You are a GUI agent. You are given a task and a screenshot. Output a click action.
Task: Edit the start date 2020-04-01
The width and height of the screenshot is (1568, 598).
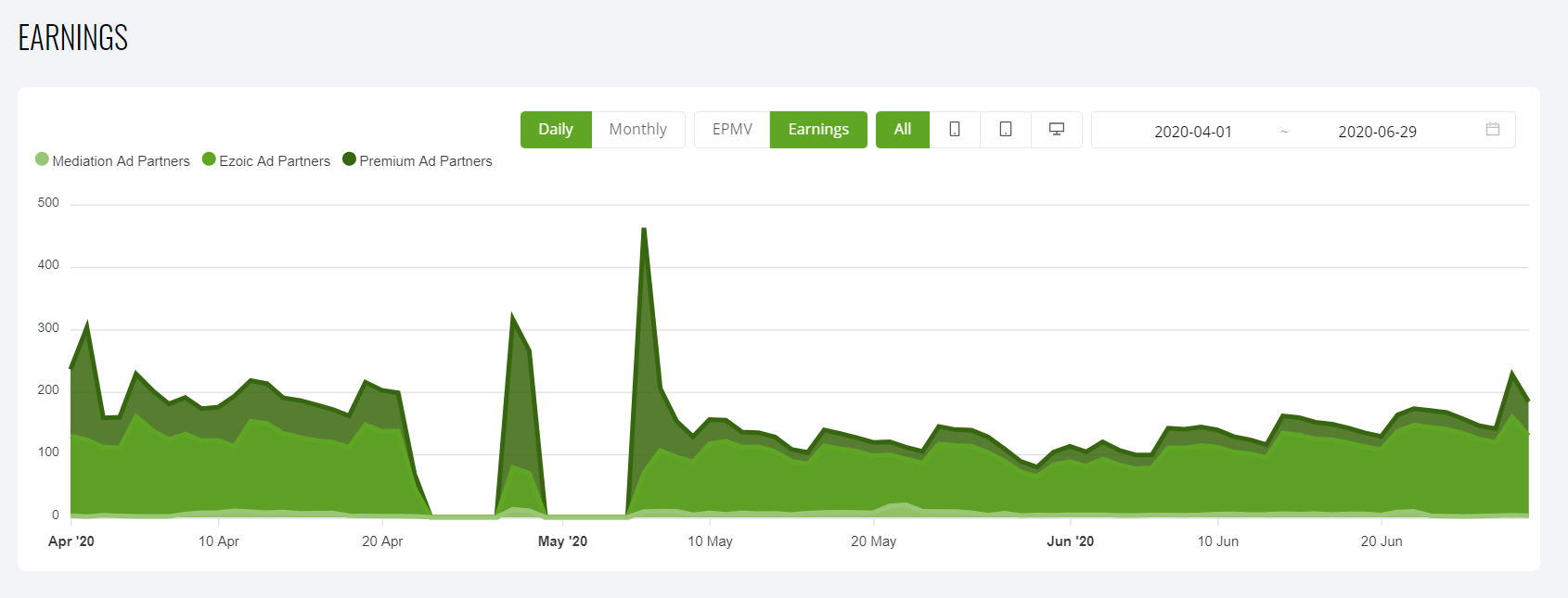tap(1192, 132)
